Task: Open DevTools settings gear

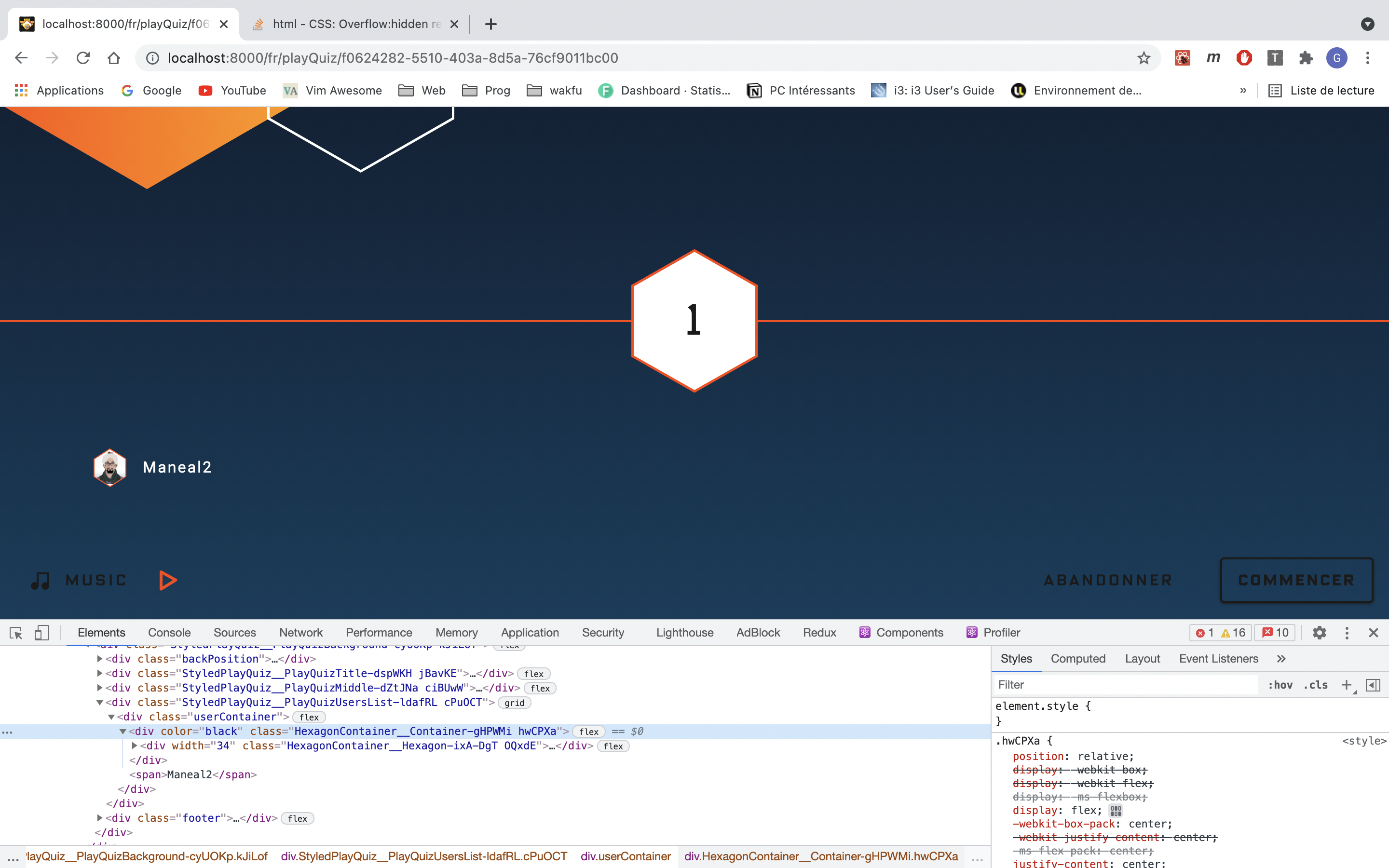Action: (1319, 633)
